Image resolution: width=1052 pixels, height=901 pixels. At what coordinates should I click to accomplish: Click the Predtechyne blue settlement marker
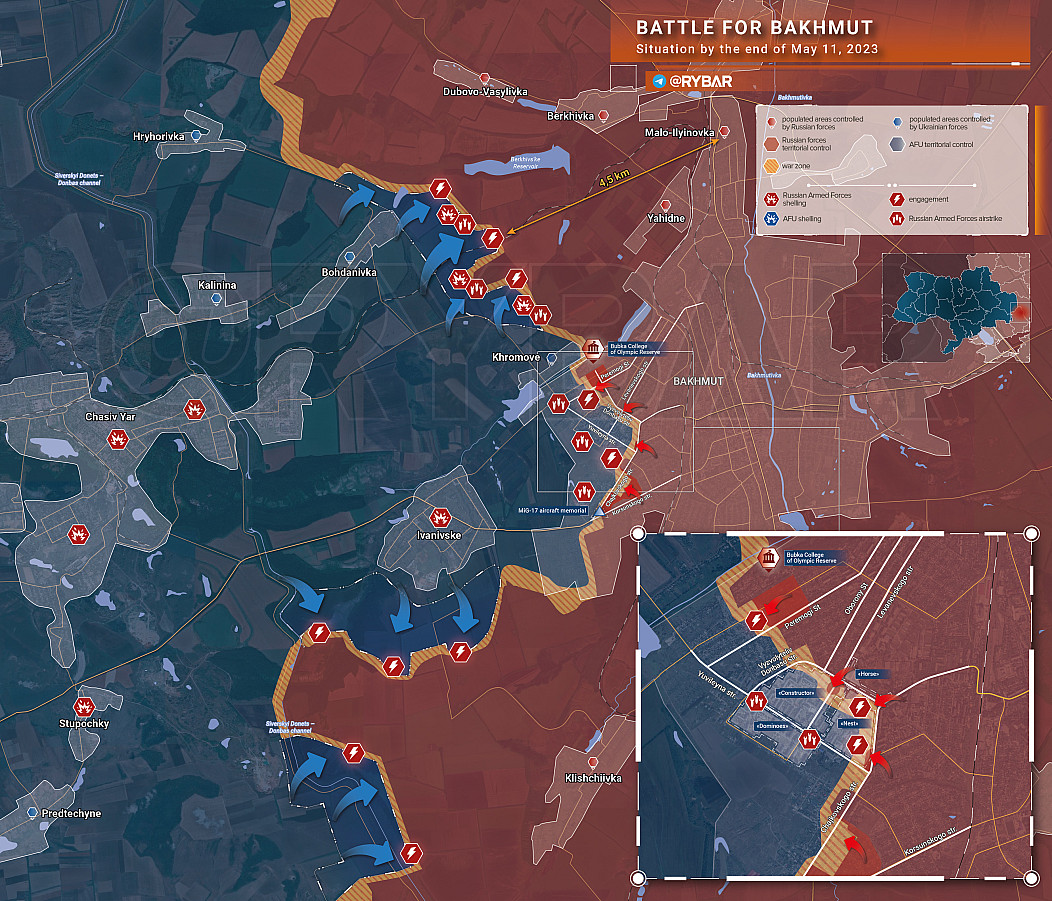click(34, 813)
